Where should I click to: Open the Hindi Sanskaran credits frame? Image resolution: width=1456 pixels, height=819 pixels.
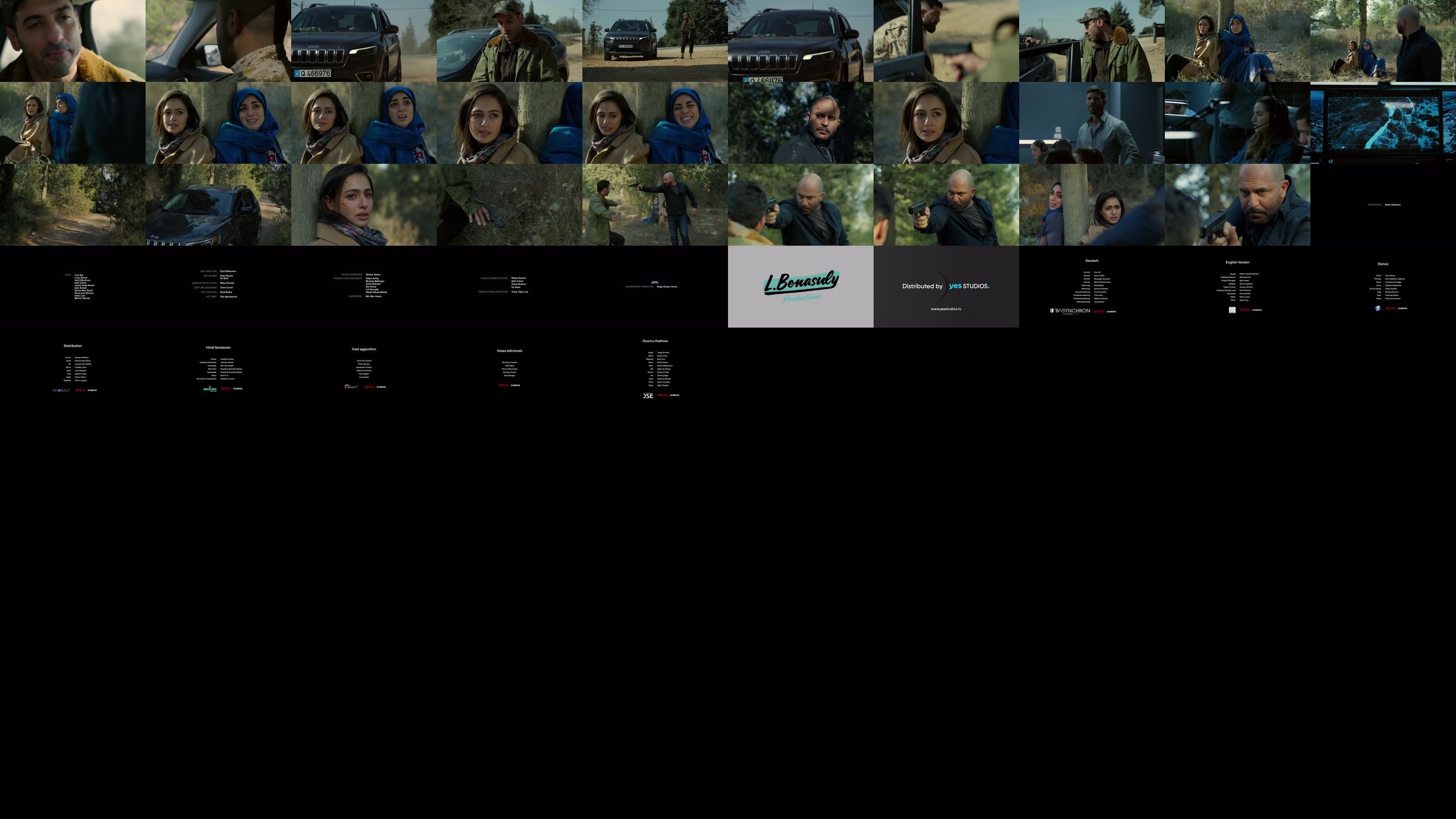pos(218,369)
